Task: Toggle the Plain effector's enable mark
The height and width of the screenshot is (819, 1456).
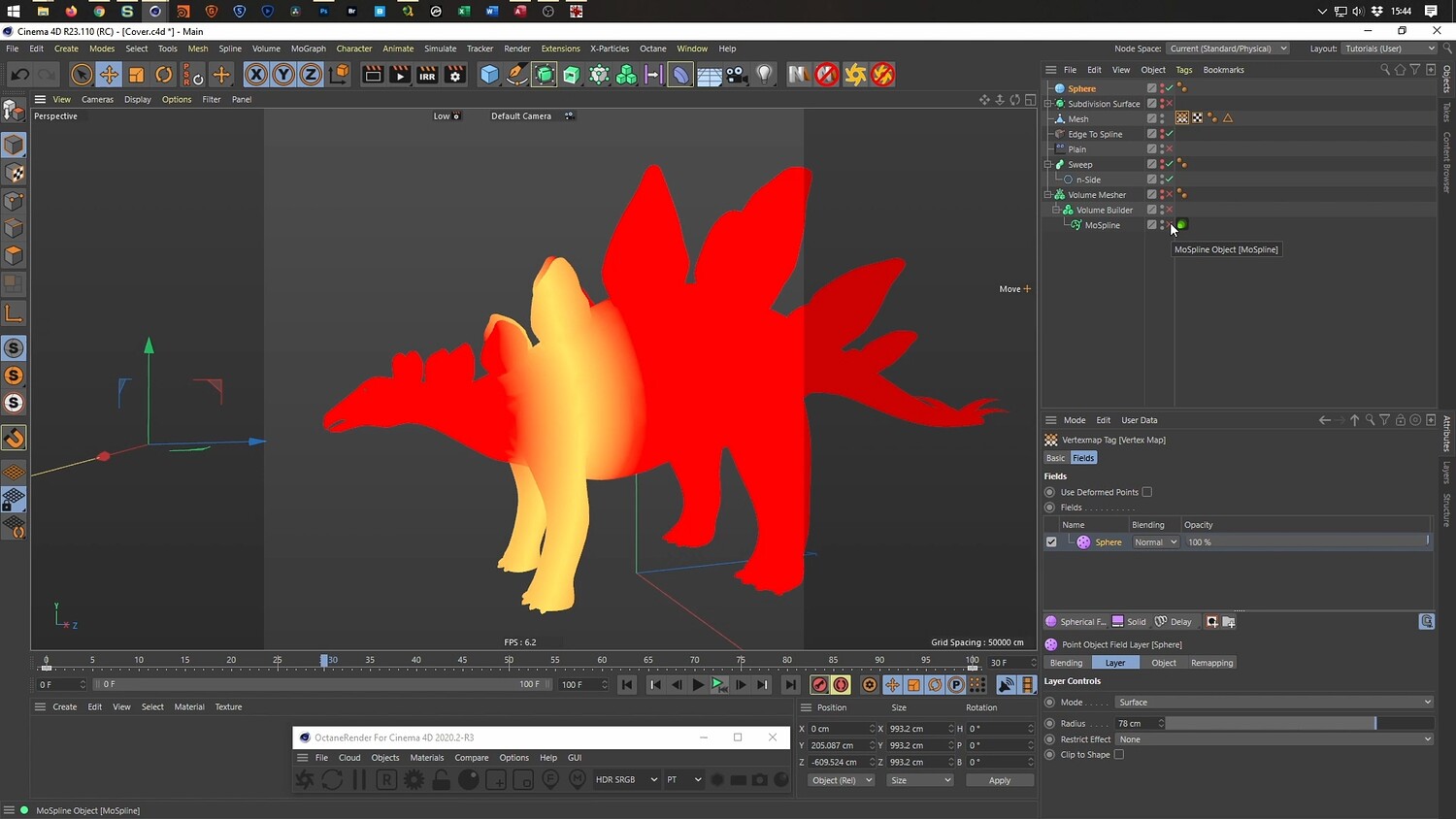Action: pyautogui.click(x=1170, y=149)
